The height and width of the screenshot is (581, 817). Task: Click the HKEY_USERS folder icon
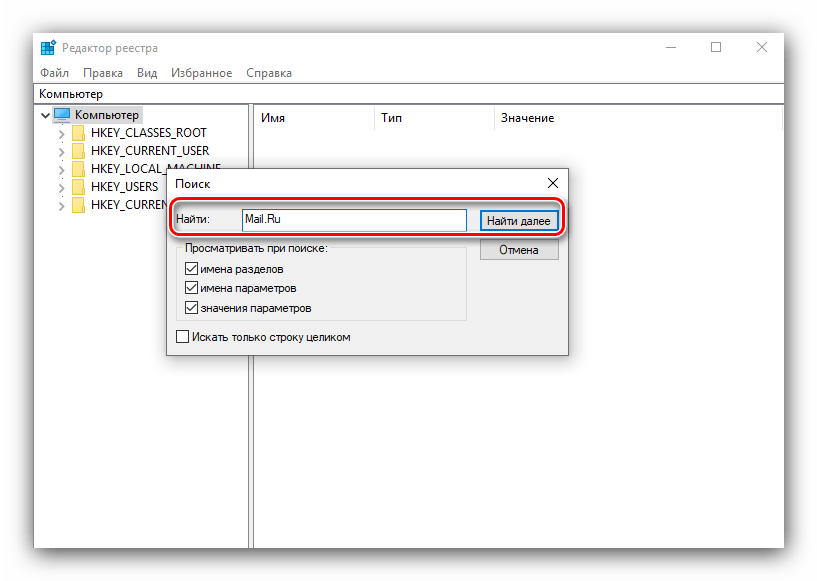coord(78,187)
